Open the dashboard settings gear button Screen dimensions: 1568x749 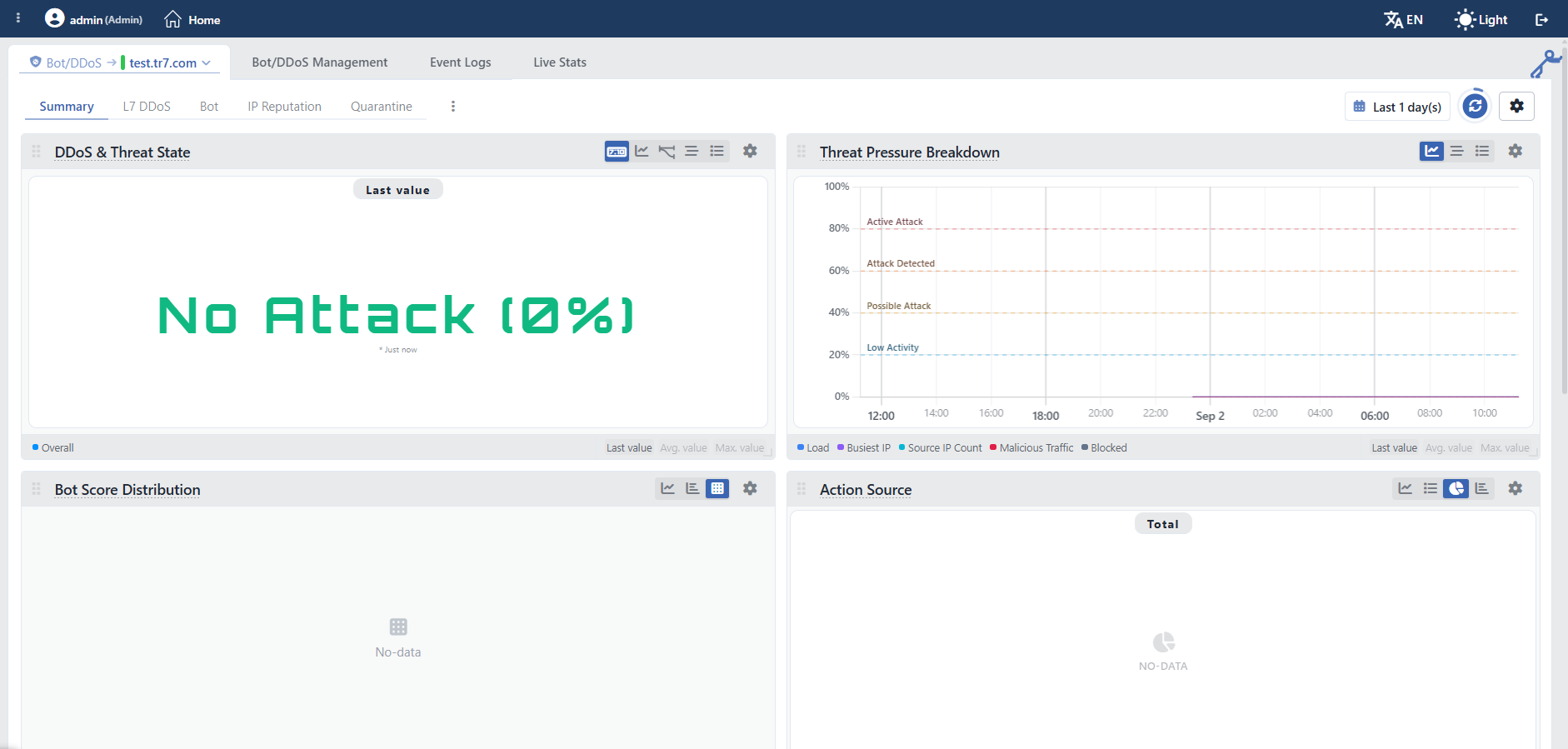(x=1516, y=106)
